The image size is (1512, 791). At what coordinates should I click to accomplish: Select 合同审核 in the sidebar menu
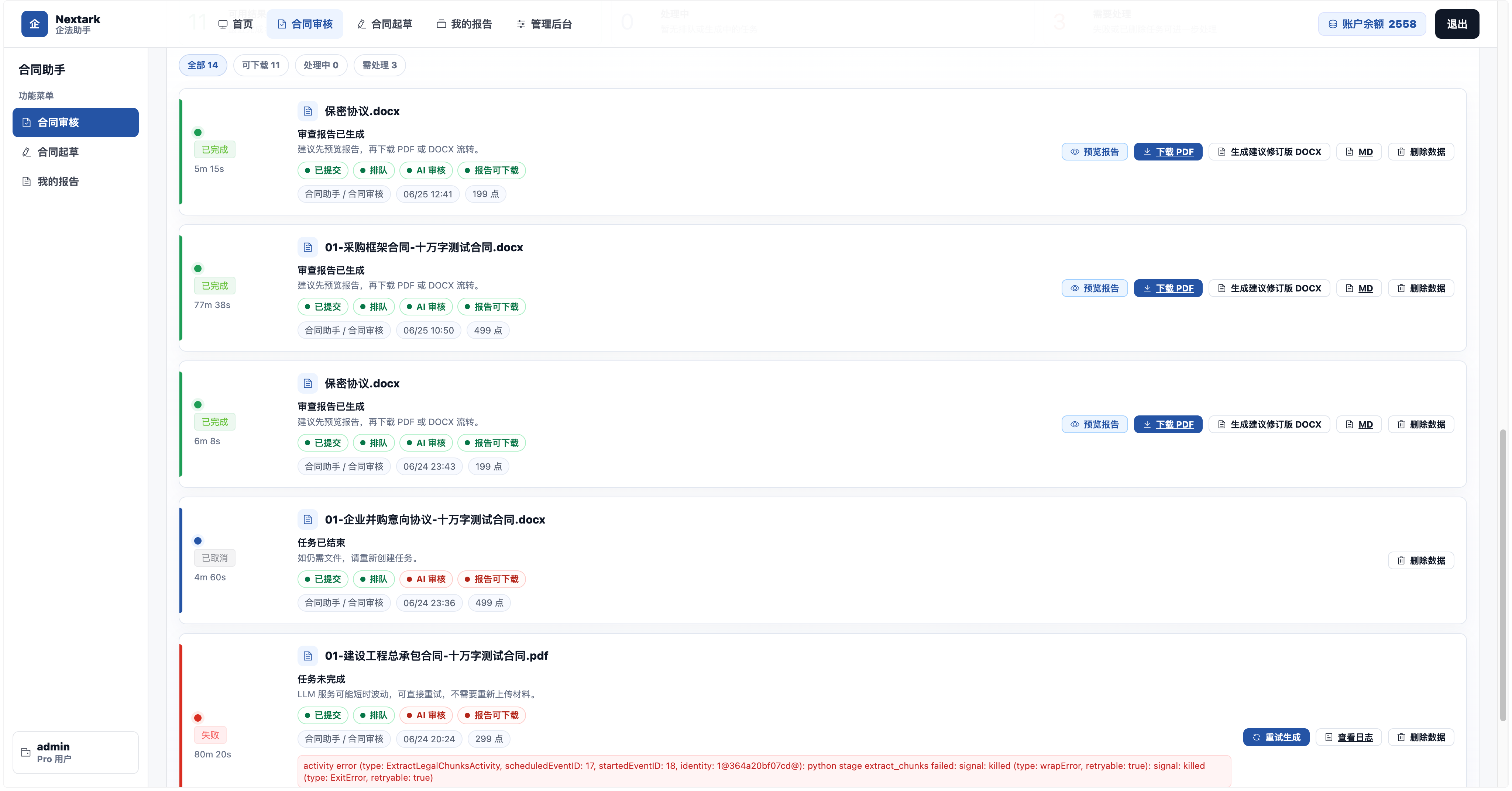pyautogui.click(x=76, y=122)
